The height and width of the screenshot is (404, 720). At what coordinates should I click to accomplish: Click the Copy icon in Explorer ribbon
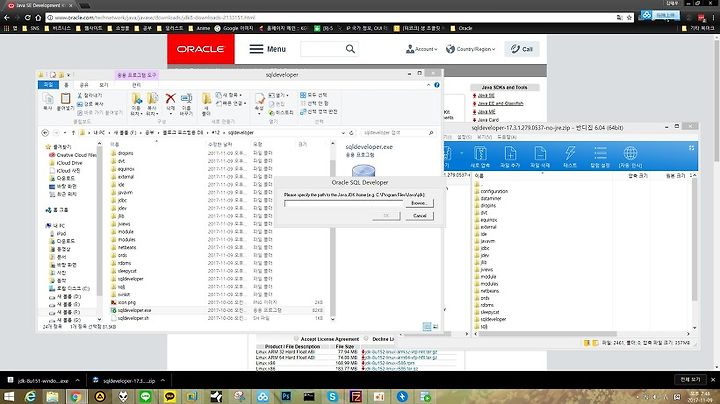[48, 101]
